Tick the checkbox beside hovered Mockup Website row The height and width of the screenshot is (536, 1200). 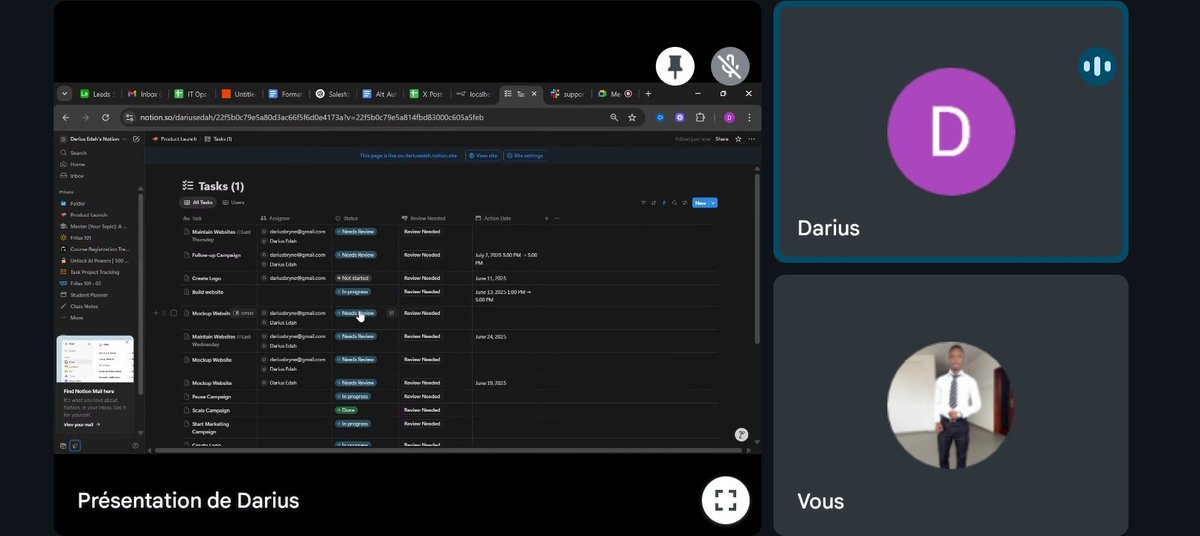(174, 313)
